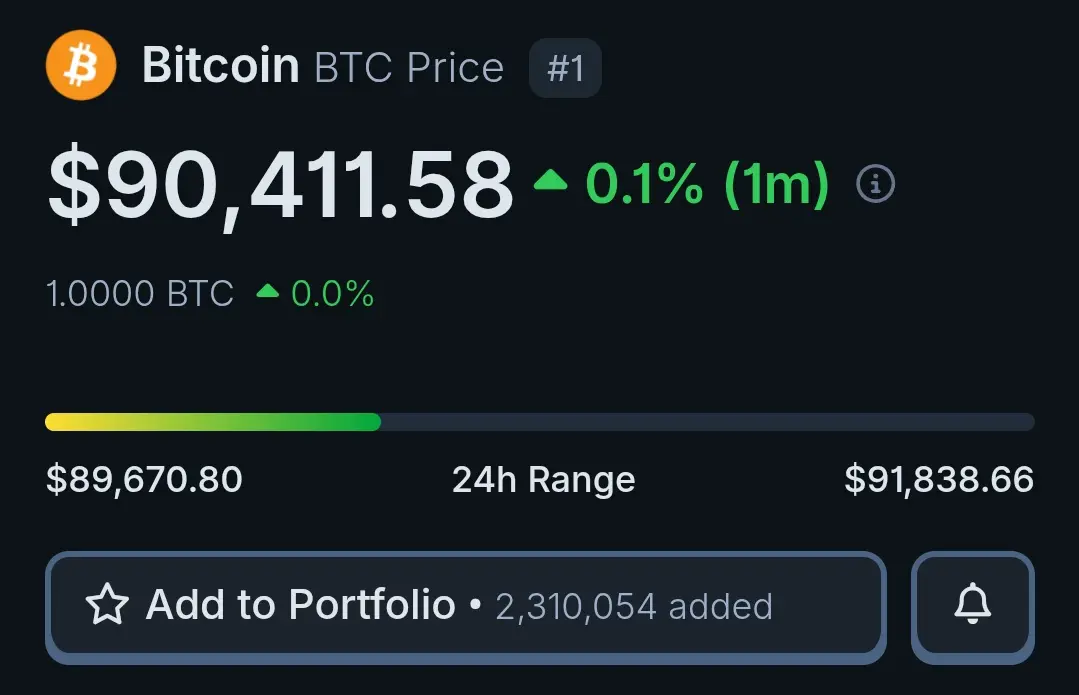Viewport: 1079px width, 695px height.
Task: Click the 0.1% (1m) change text
Action: point(706,184)
